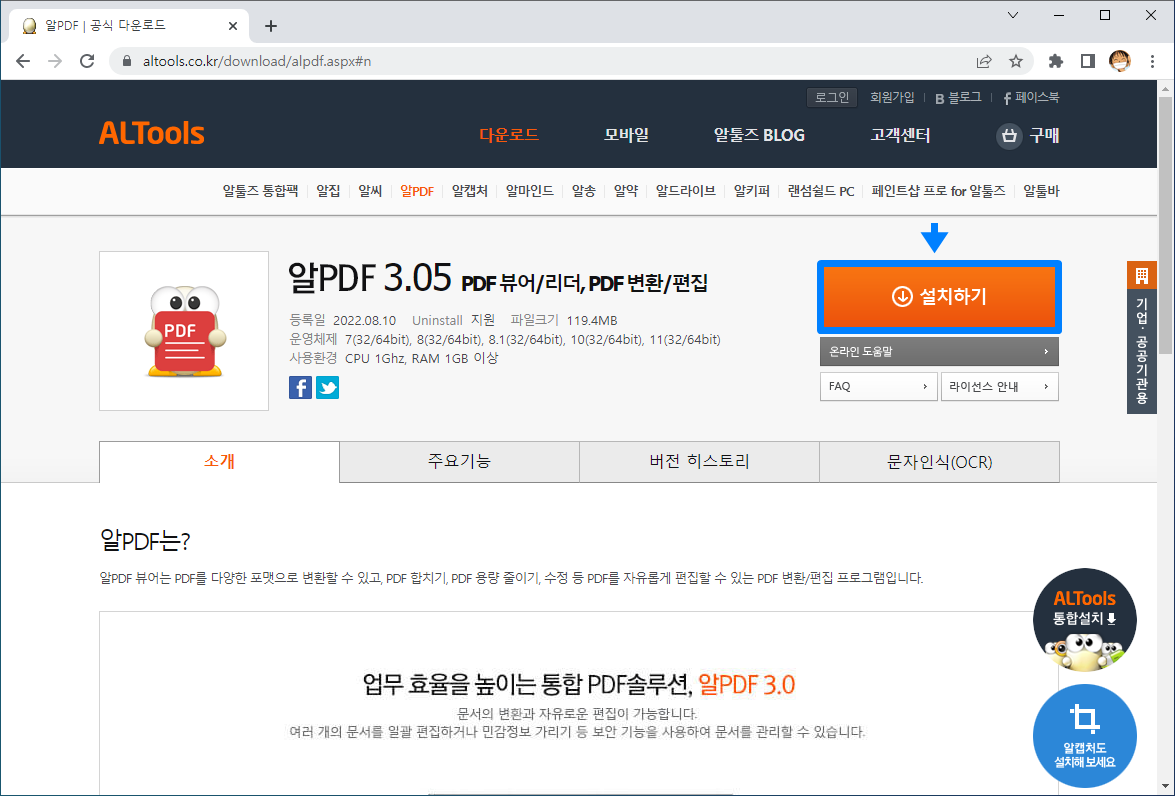The image size is (1175, 796).
Task: Open the 온라인 도움말 button
Action: [939, 352]
